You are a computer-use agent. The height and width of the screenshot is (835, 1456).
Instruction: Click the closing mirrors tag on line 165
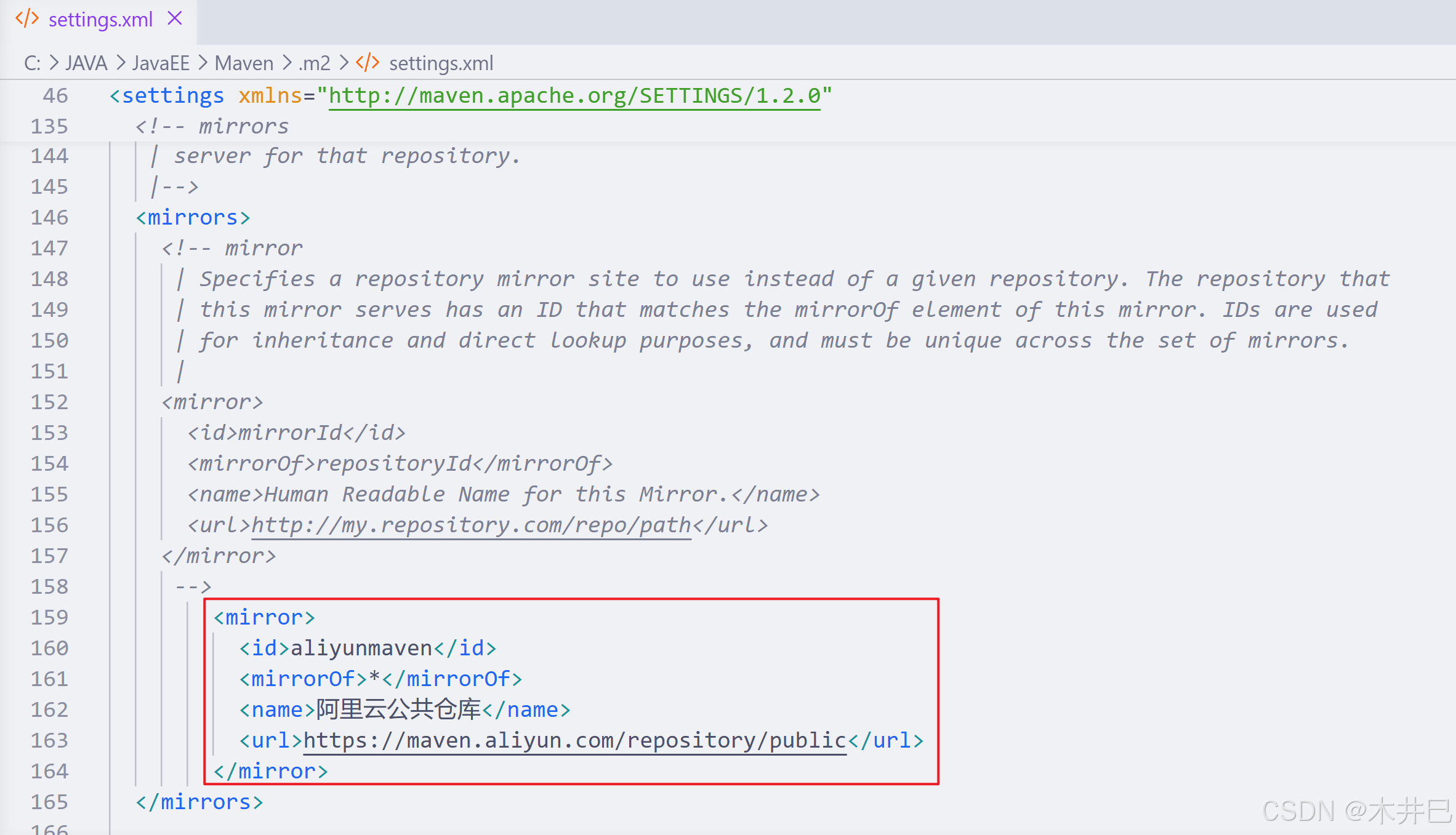(199, 802)
